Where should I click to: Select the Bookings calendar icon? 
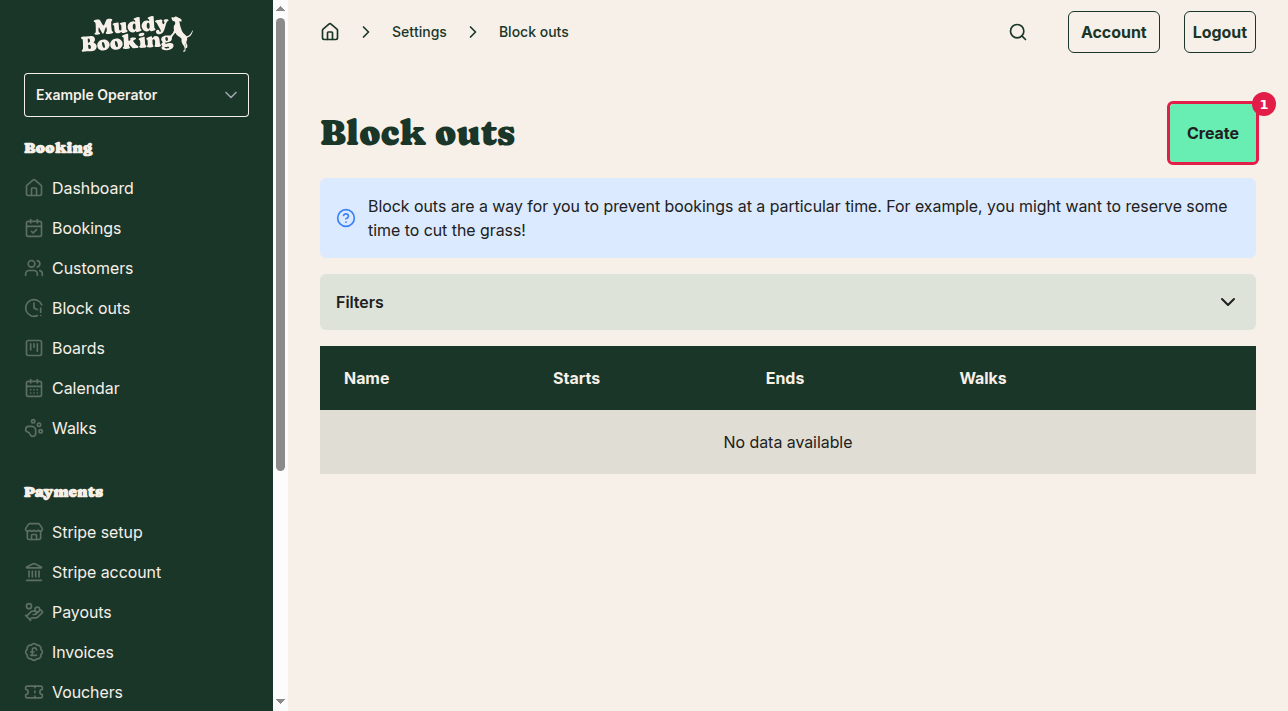(33, 228)
